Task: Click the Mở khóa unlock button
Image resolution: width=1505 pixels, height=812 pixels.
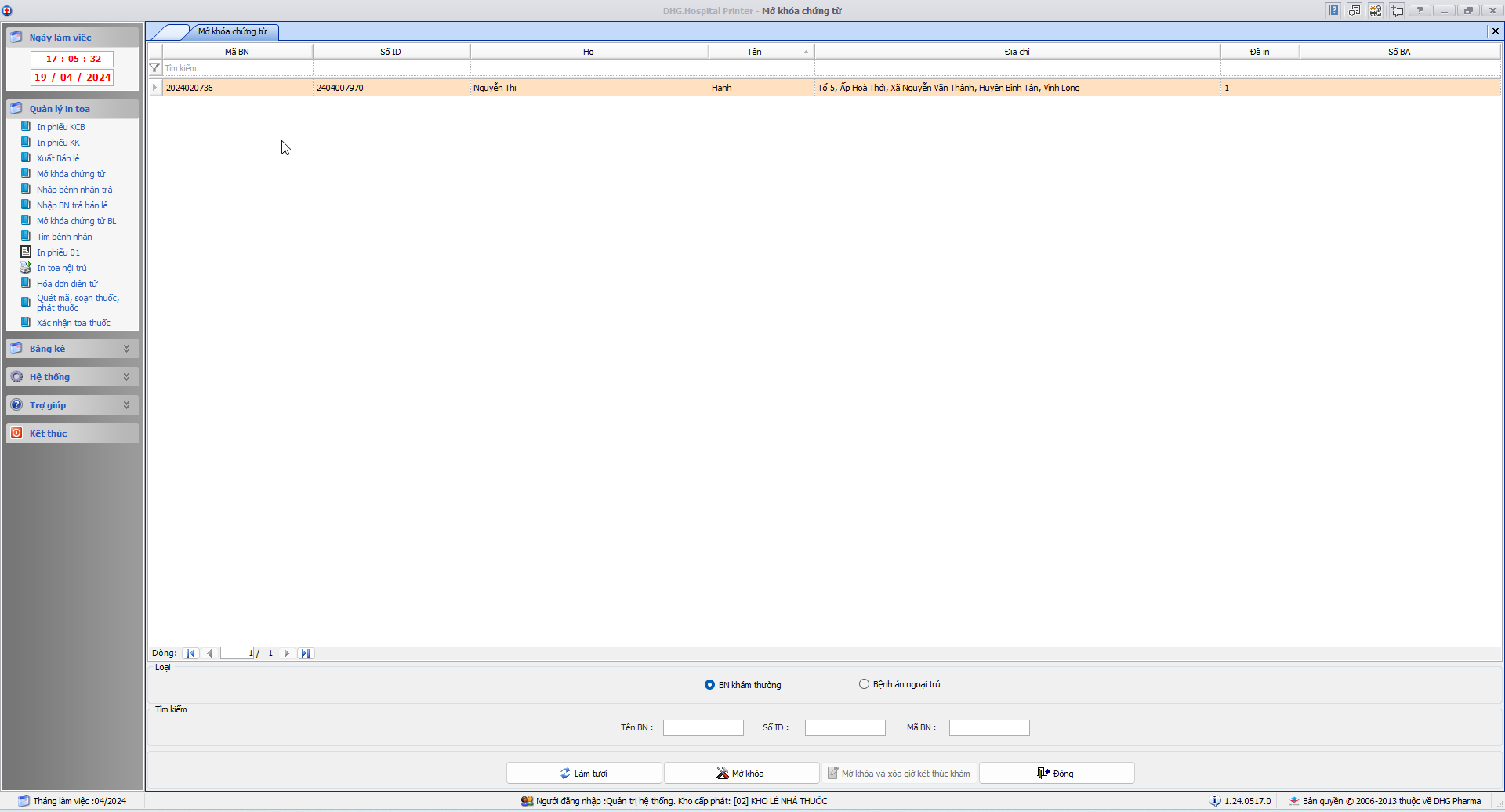Action: [x=742, y=773]
